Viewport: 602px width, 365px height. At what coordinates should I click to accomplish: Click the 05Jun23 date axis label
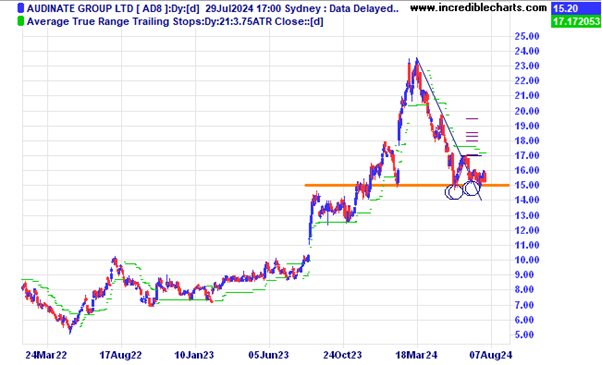click(x=268, y=355)
